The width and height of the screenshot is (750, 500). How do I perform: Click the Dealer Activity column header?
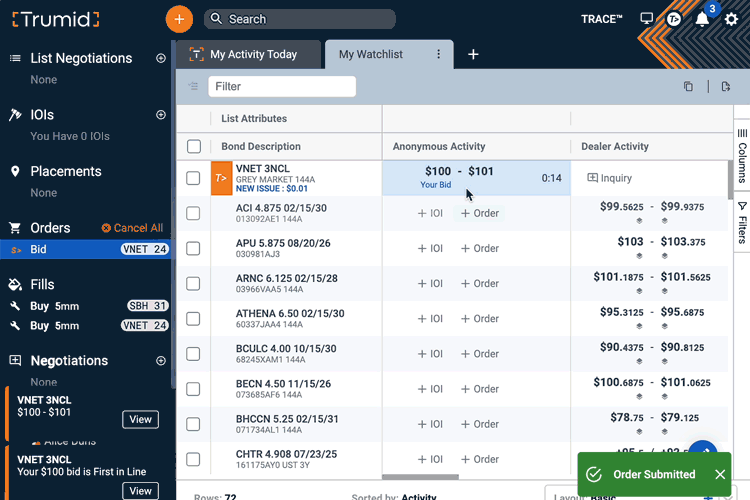point(615,146)
